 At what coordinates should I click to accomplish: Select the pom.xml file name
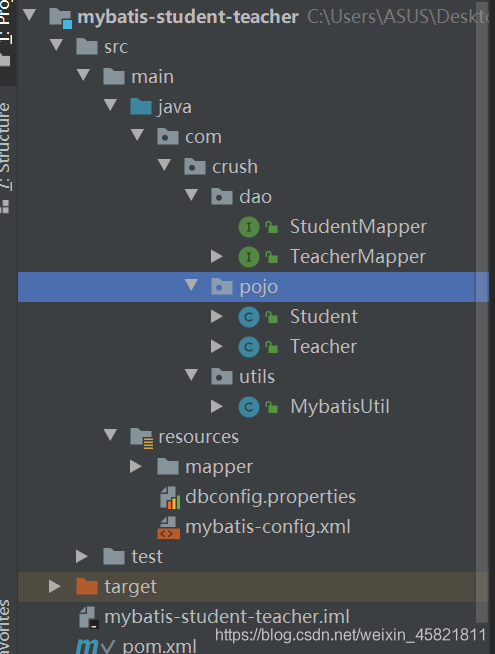point(159,646)
